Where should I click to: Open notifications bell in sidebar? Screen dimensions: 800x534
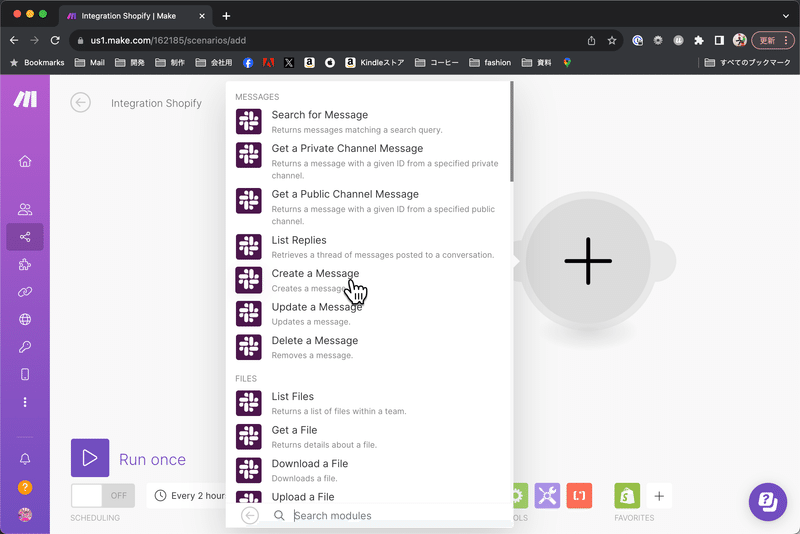coord(25,459)
